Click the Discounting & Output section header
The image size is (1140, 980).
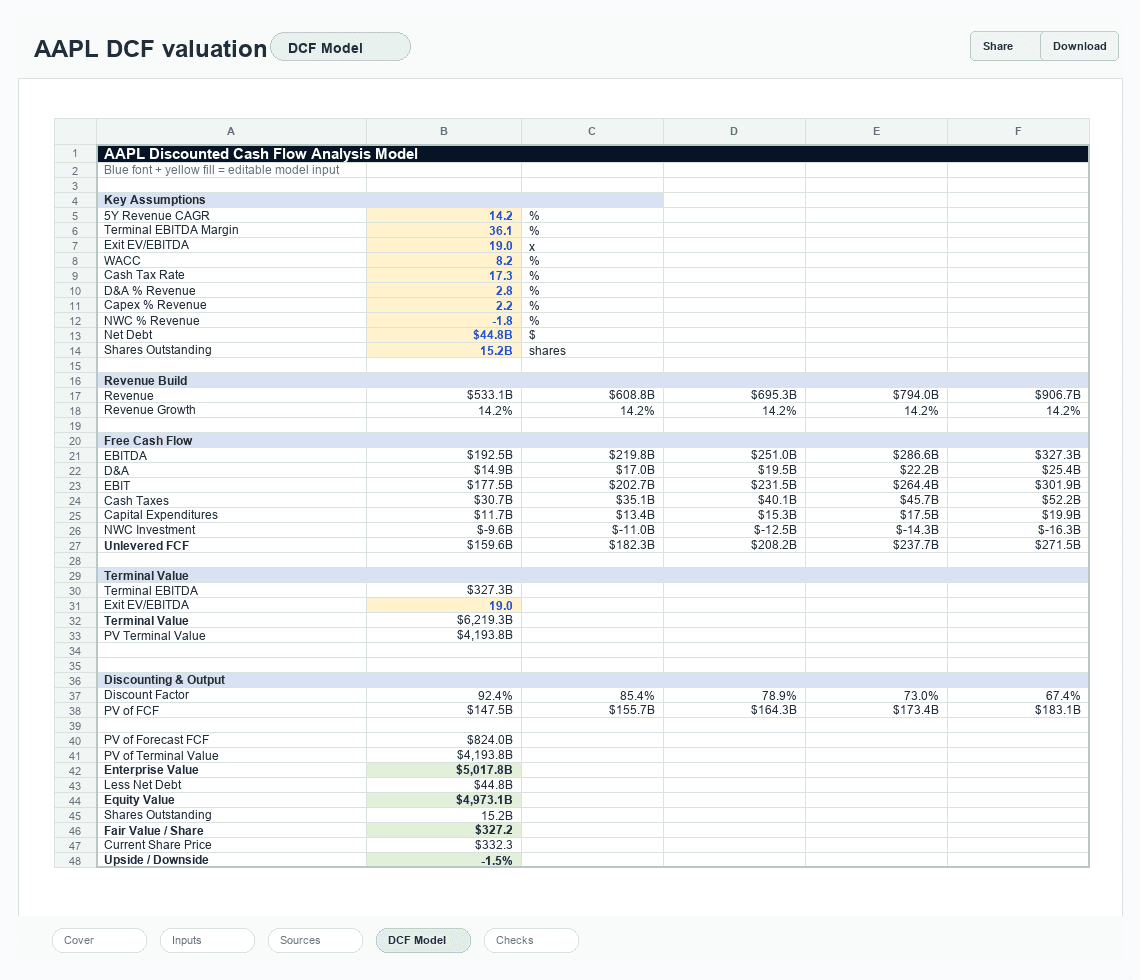593,680
